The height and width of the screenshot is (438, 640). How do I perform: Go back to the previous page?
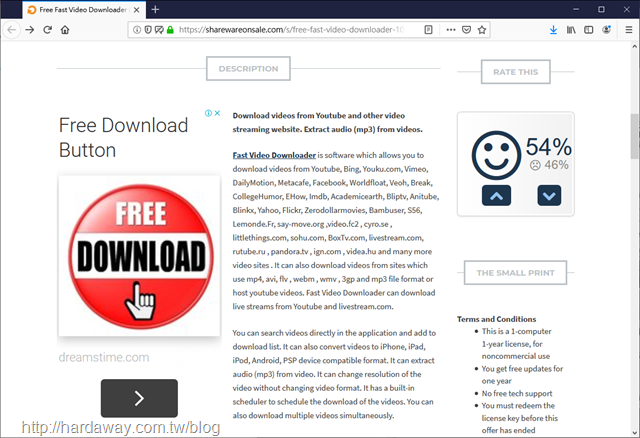click(x=12, y=30)
